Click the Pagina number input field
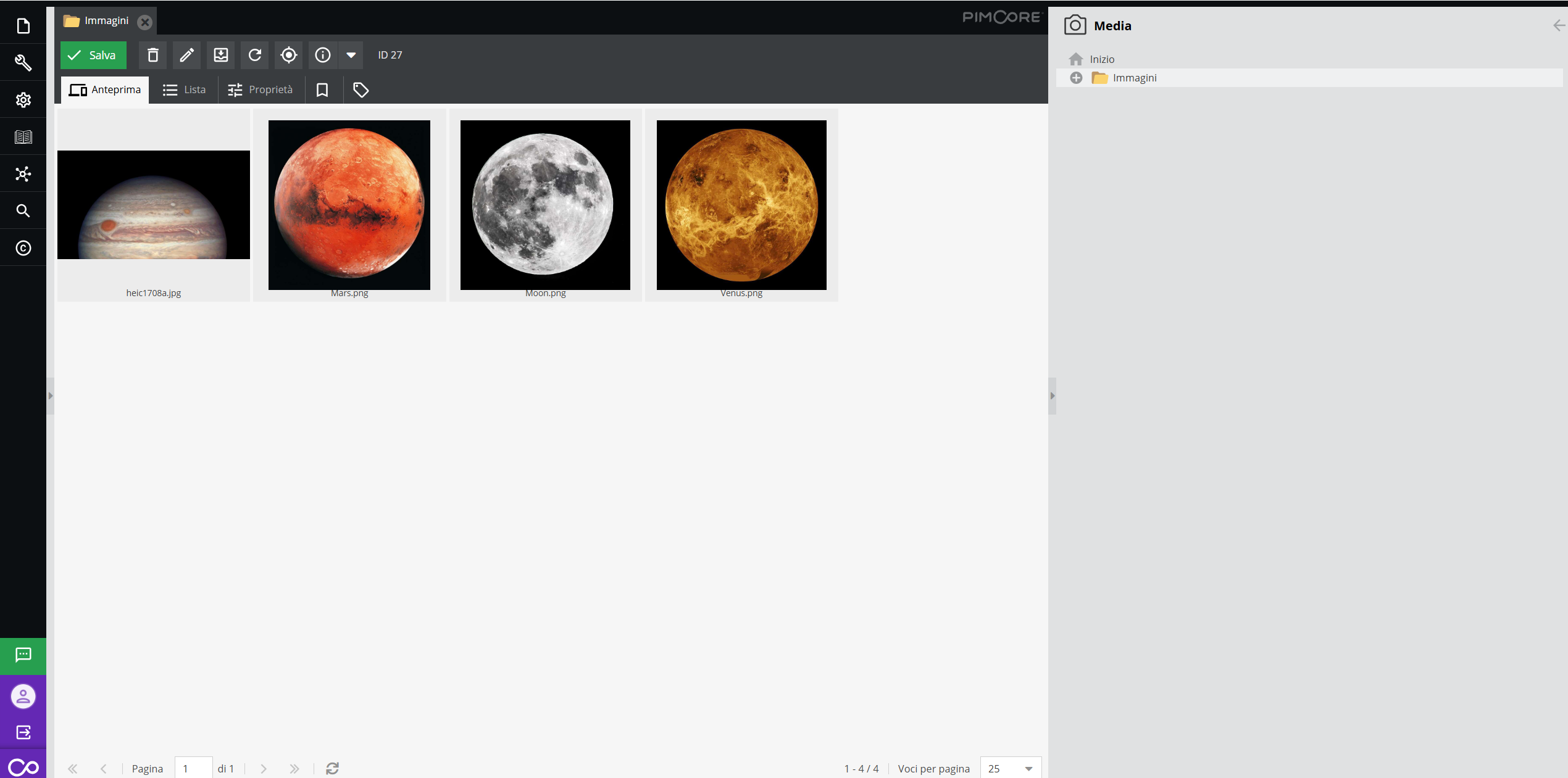The image size is (1568, 778). [x=193, y=769]
